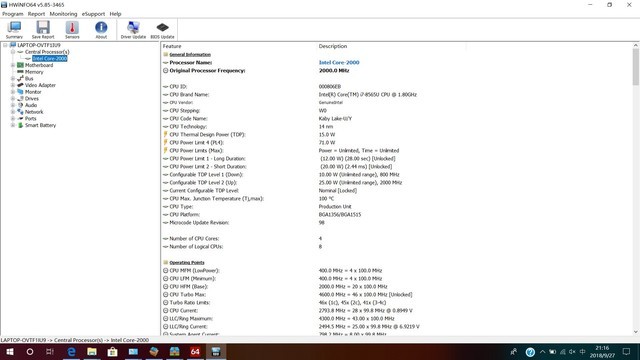The image size is (640, 360).
Task: Select the Memory tree item
Action: 34,72
